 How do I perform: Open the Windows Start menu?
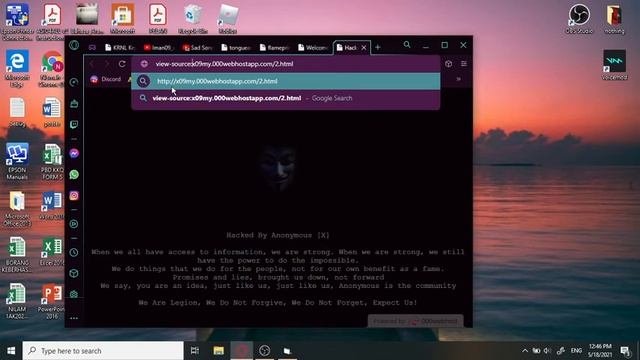click(x=11, y=351)
